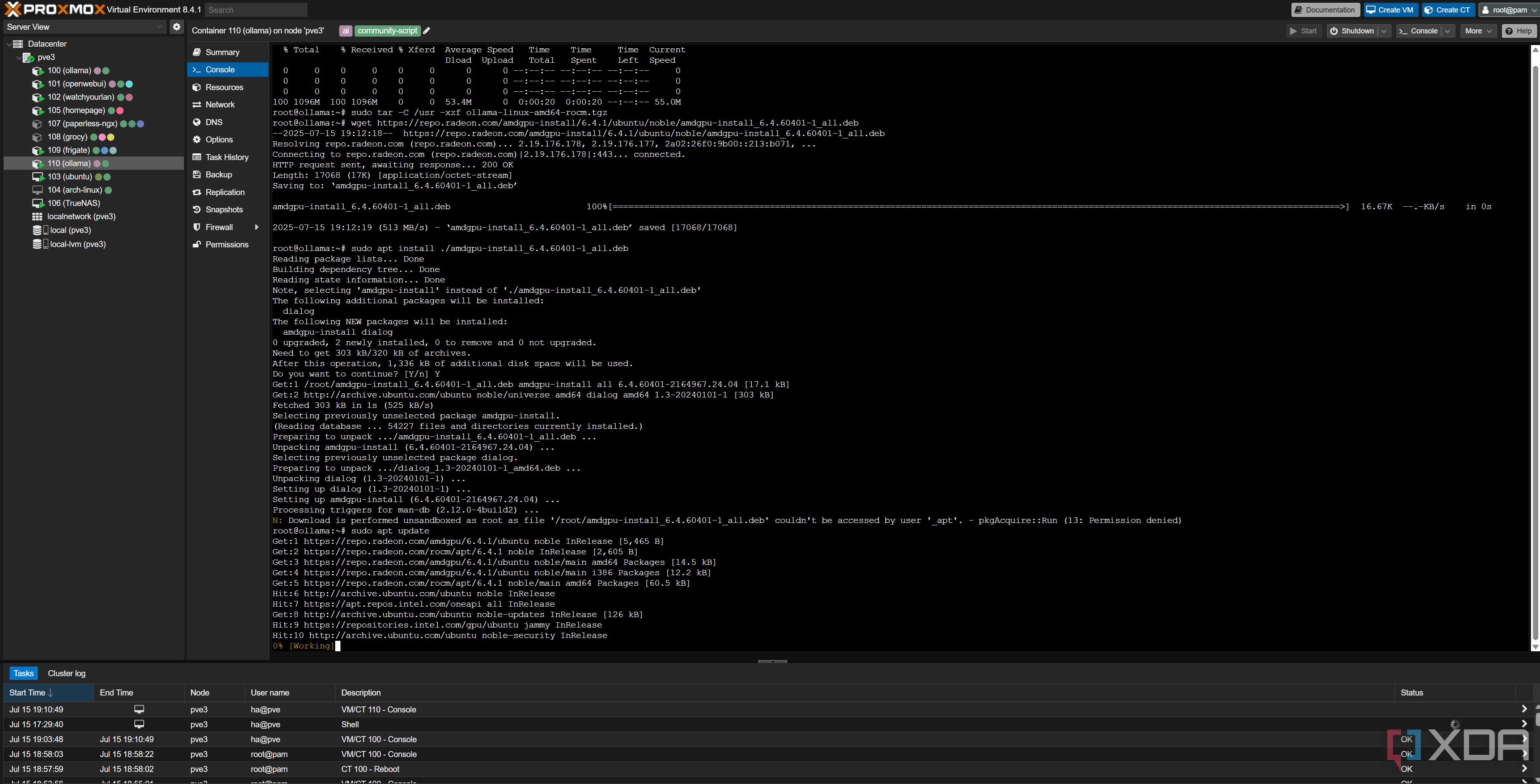Collapse the pve3 node in tree

pyautogui.click(x=19, y=58)
